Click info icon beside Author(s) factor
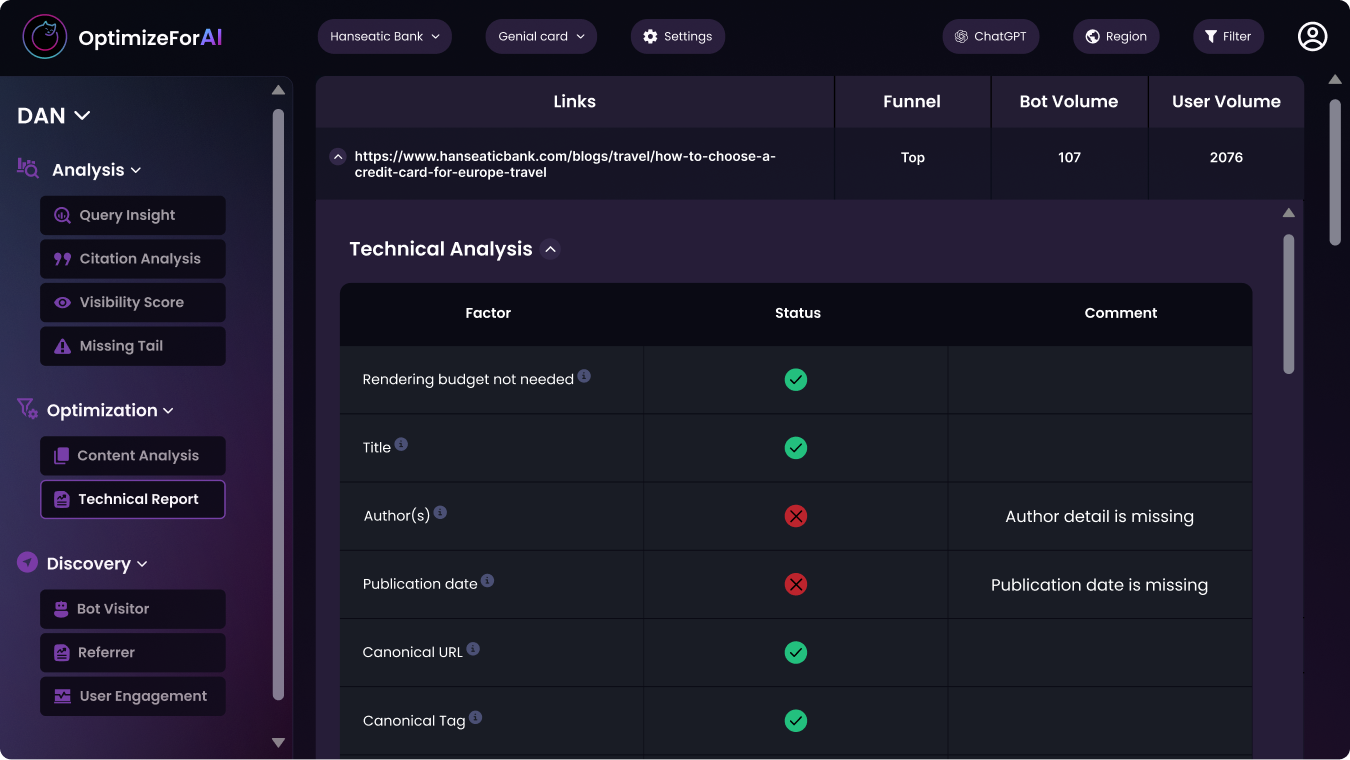 coord(440,513)
